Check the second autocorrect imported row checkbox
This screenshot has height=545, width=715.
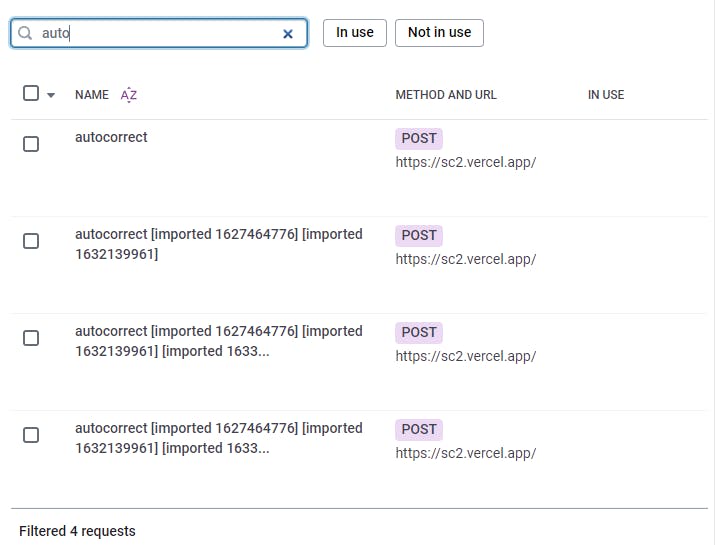coord(31,241)
